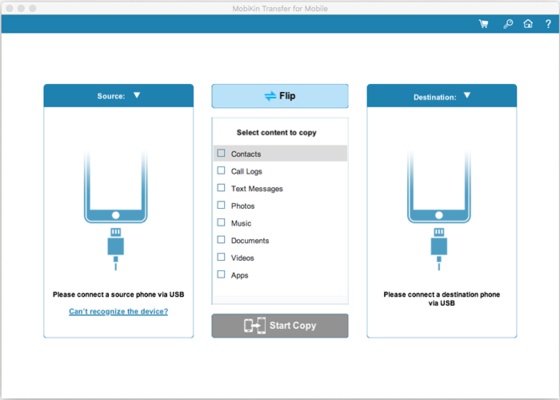This screenshot has width=560, height=400.
Task: Click the destination USB cable graphic
Action: pyautogui.click(x=439, y=249)
